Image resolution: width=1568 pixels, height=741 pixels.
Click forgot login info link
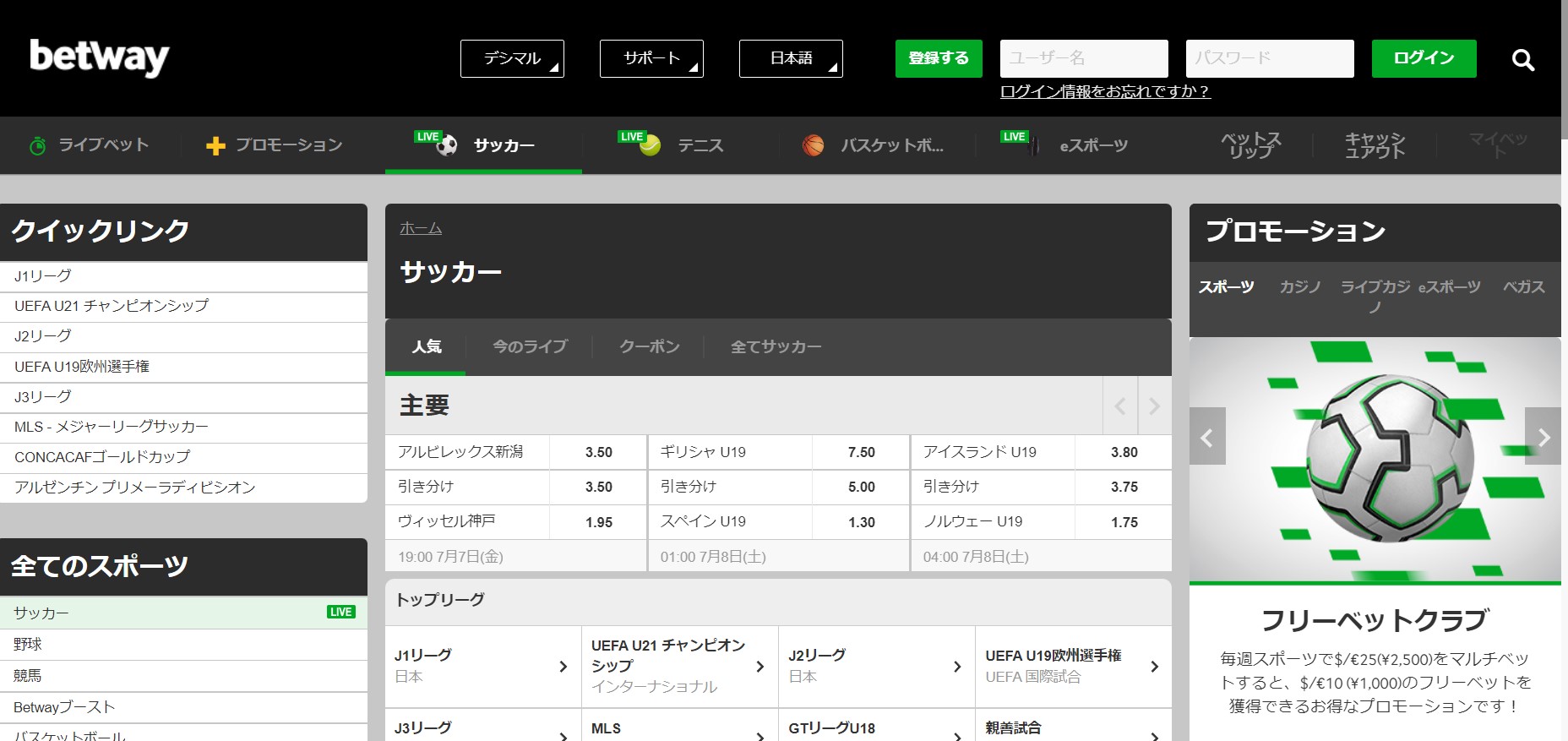1105,91
